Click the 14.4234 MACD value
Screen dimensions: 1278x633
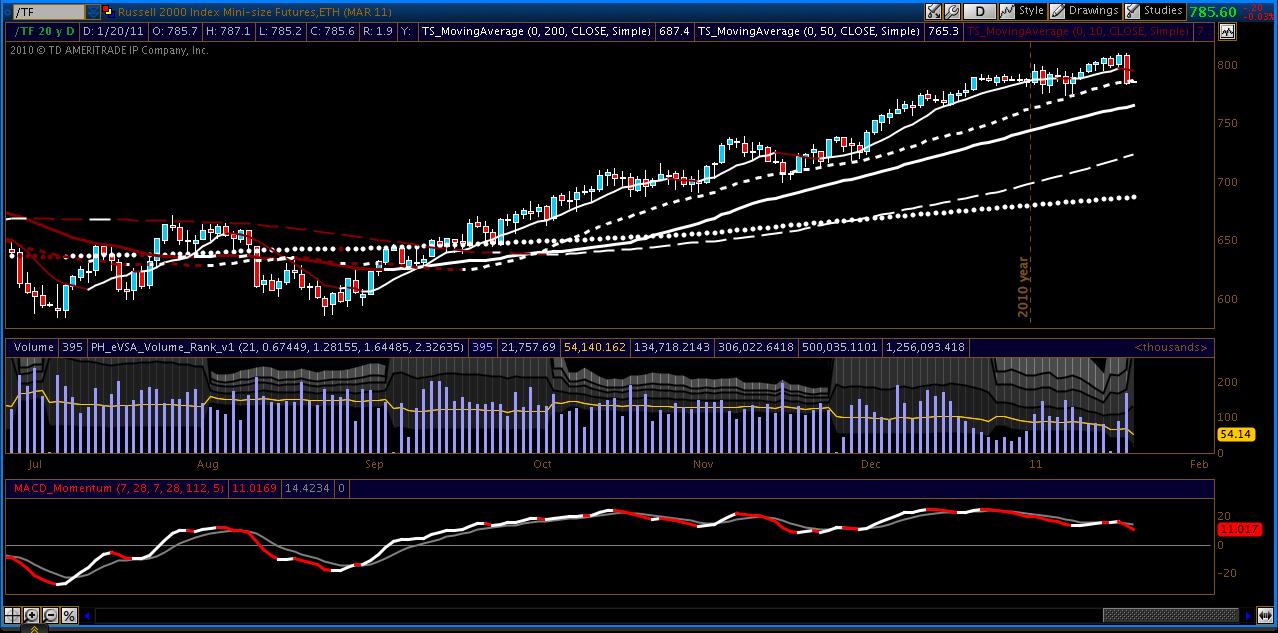coord(309,489)
